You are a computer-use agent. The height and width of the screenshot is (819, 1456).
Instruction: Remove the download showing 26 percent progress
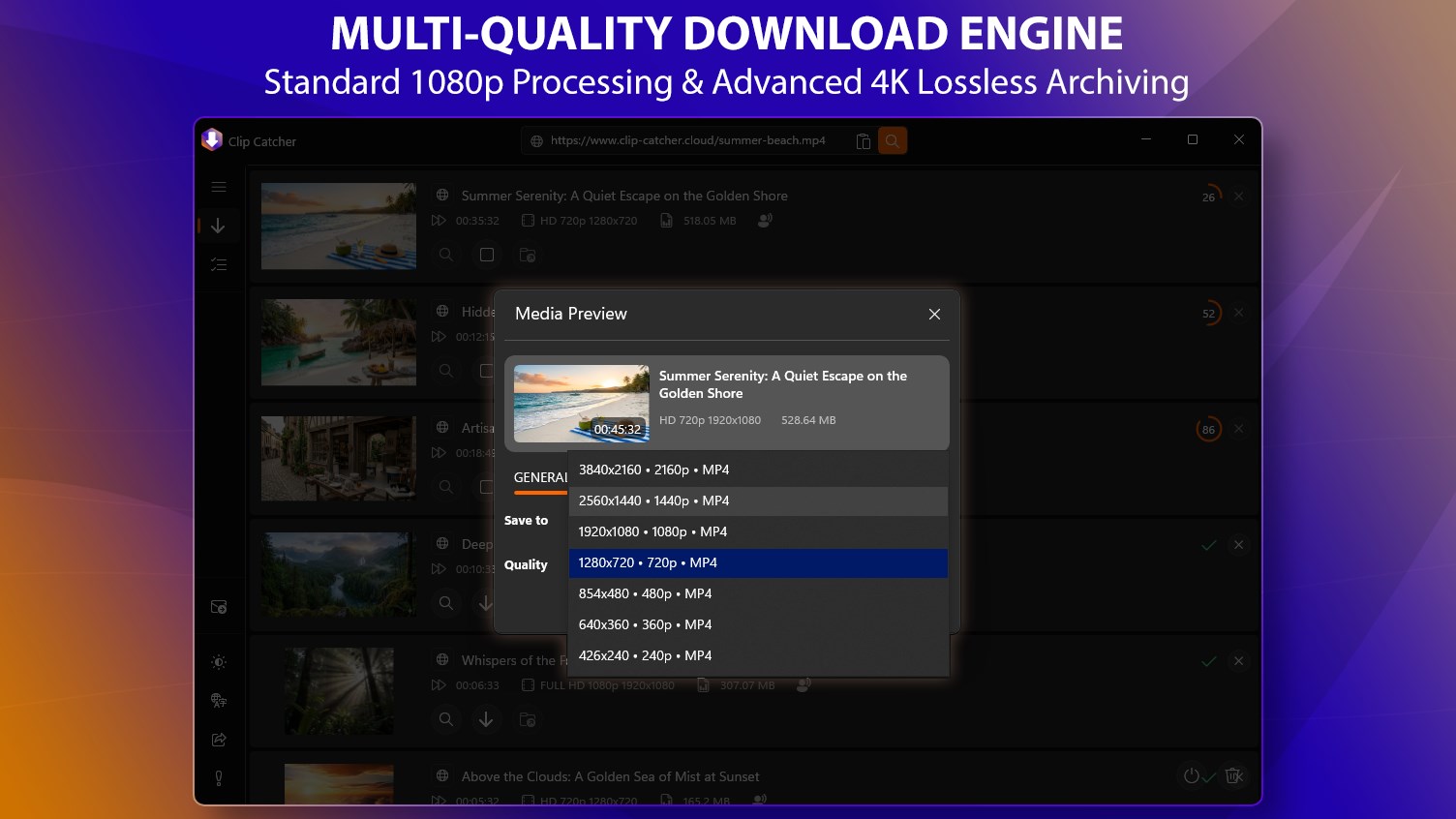(x=1239, y=197)
